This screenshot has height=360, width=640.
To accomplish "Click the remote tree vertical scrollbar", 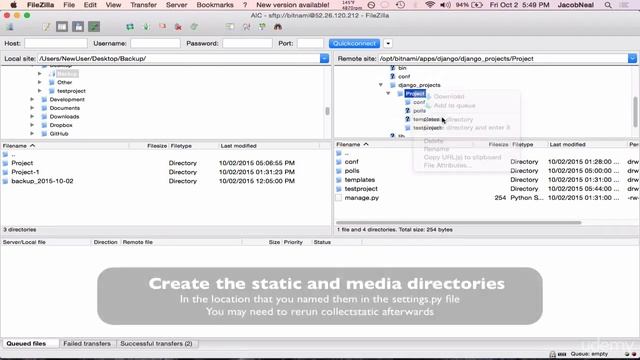I will (x=635, y=112).
